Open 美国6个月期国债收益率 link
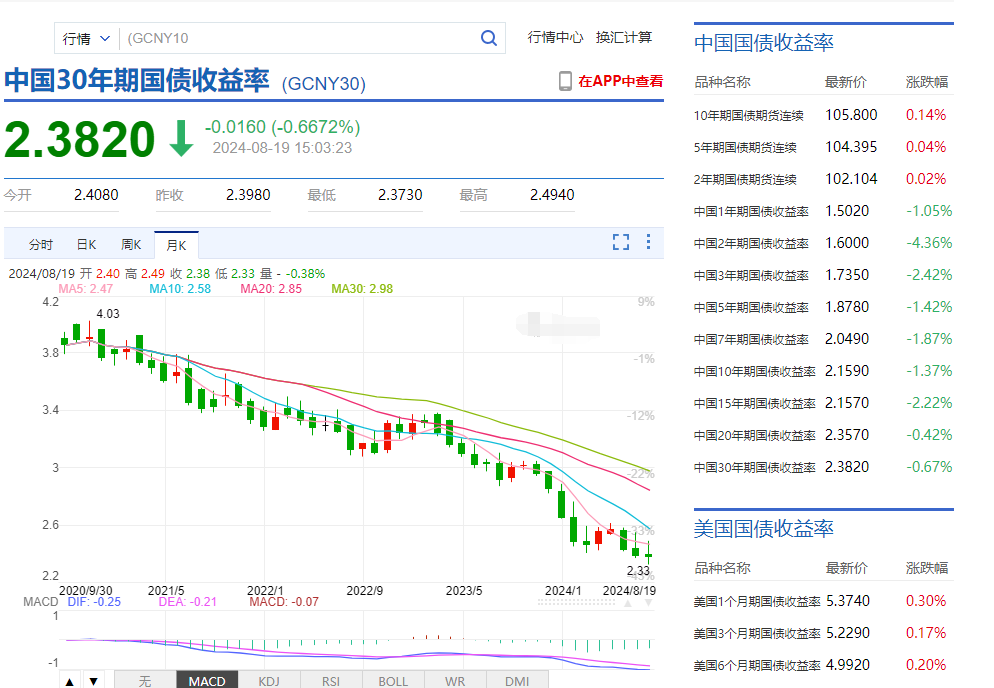The width and height of the screenshot is (994, 688). point(757,665)
